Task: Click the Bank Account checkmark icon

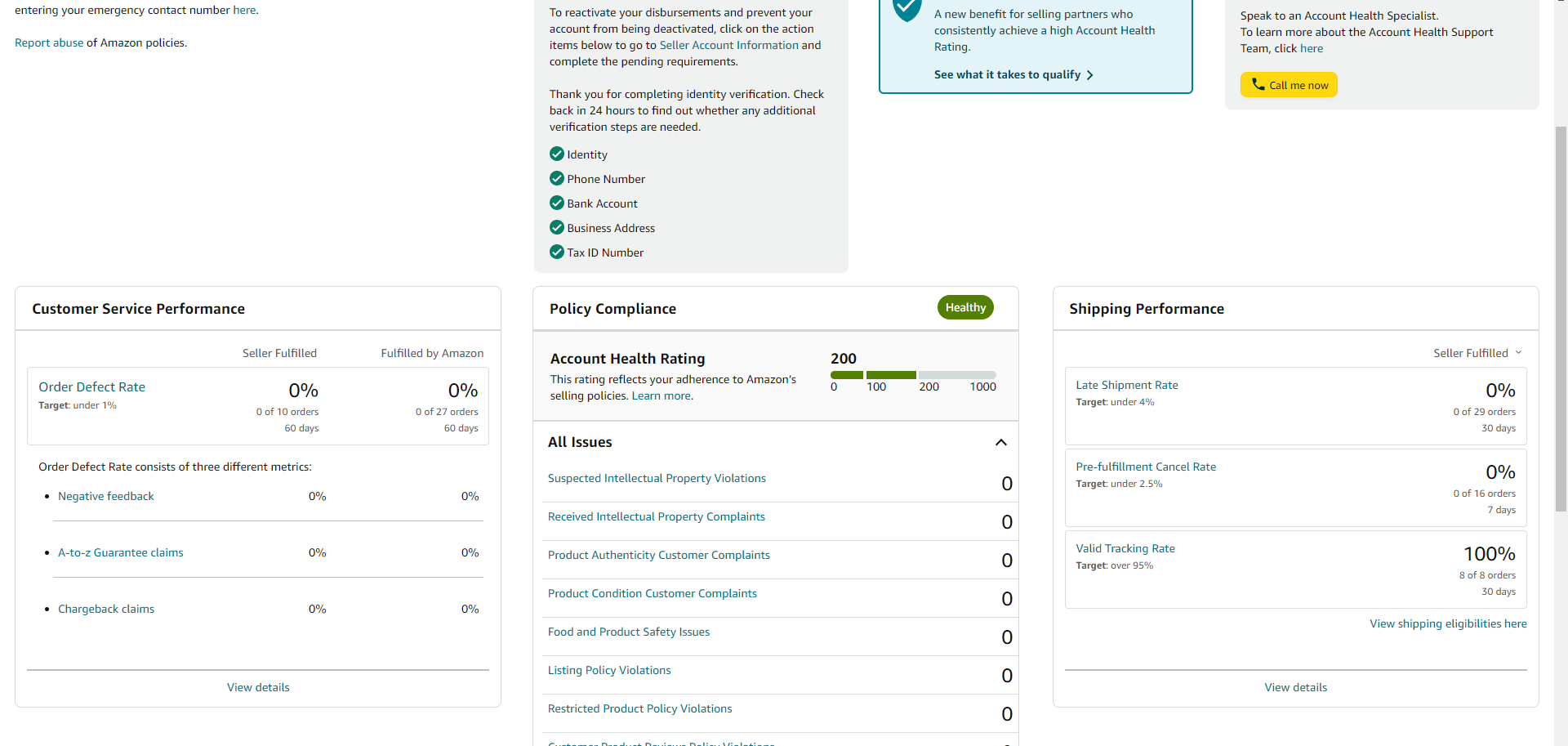Action: pos(557,203)
